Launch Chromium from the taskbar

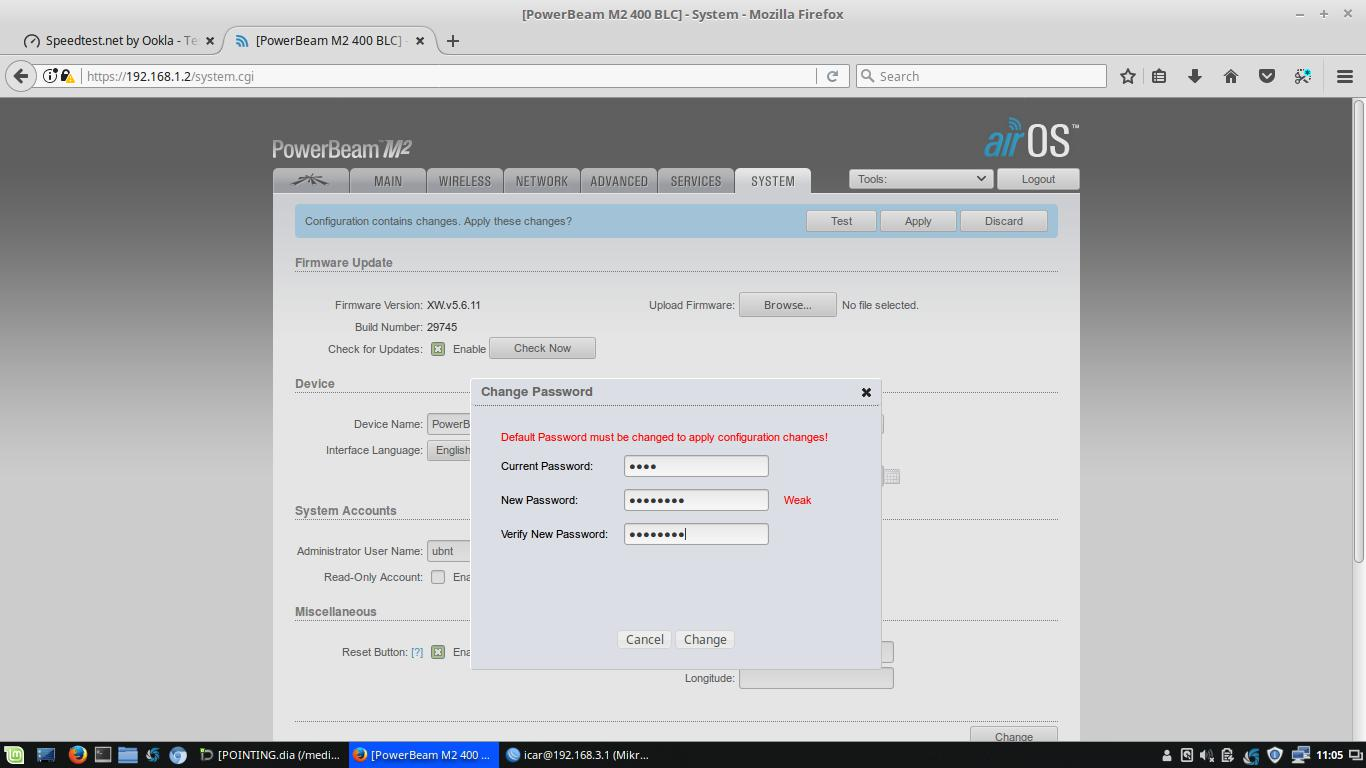click(178, 755)
